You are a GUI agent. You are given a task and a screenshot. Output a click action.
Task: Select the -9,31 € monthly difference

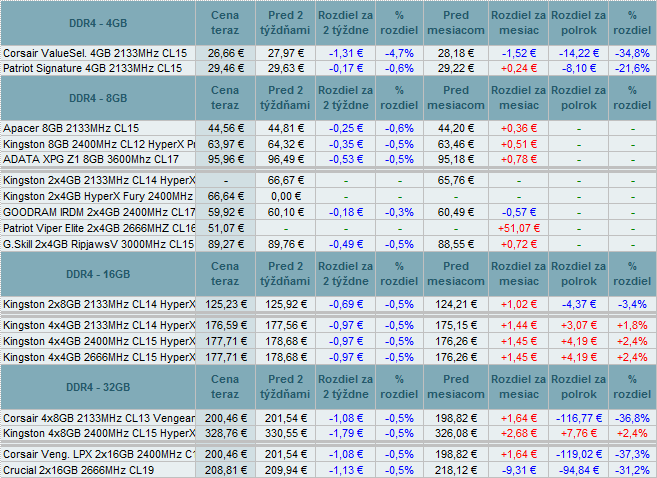click(519, 470)
